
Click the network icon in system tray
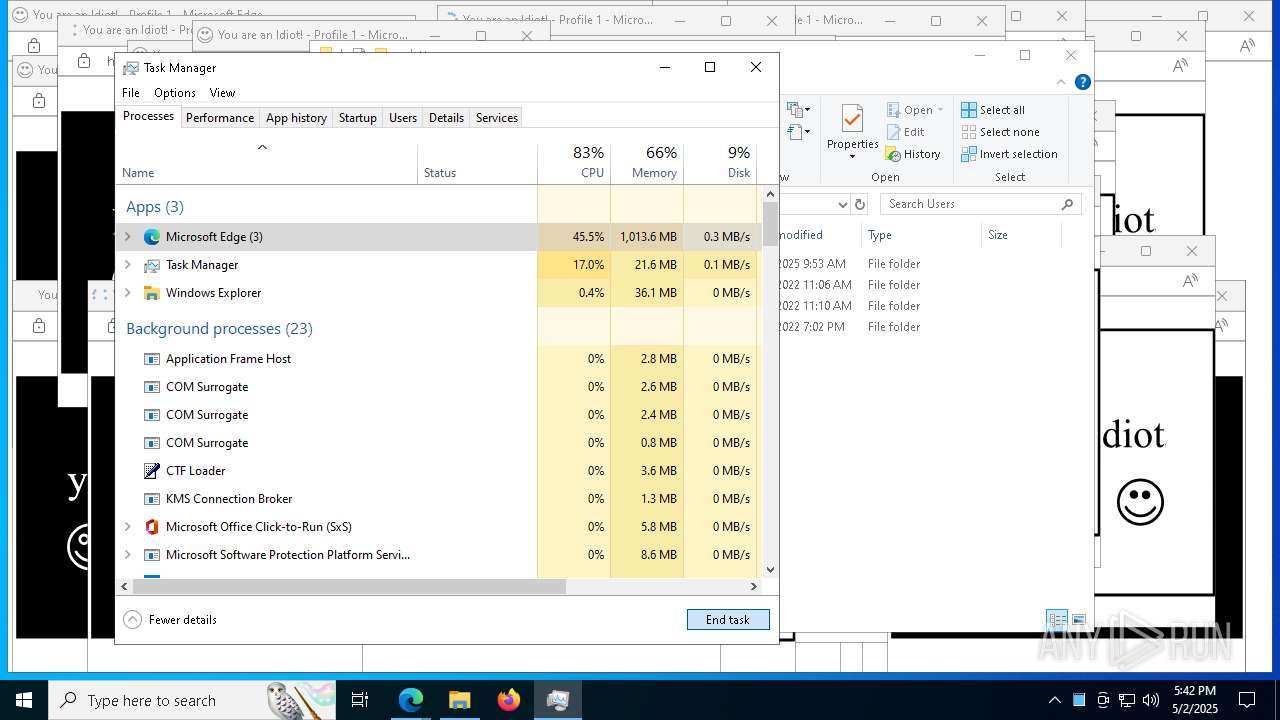click(1127, 700)
